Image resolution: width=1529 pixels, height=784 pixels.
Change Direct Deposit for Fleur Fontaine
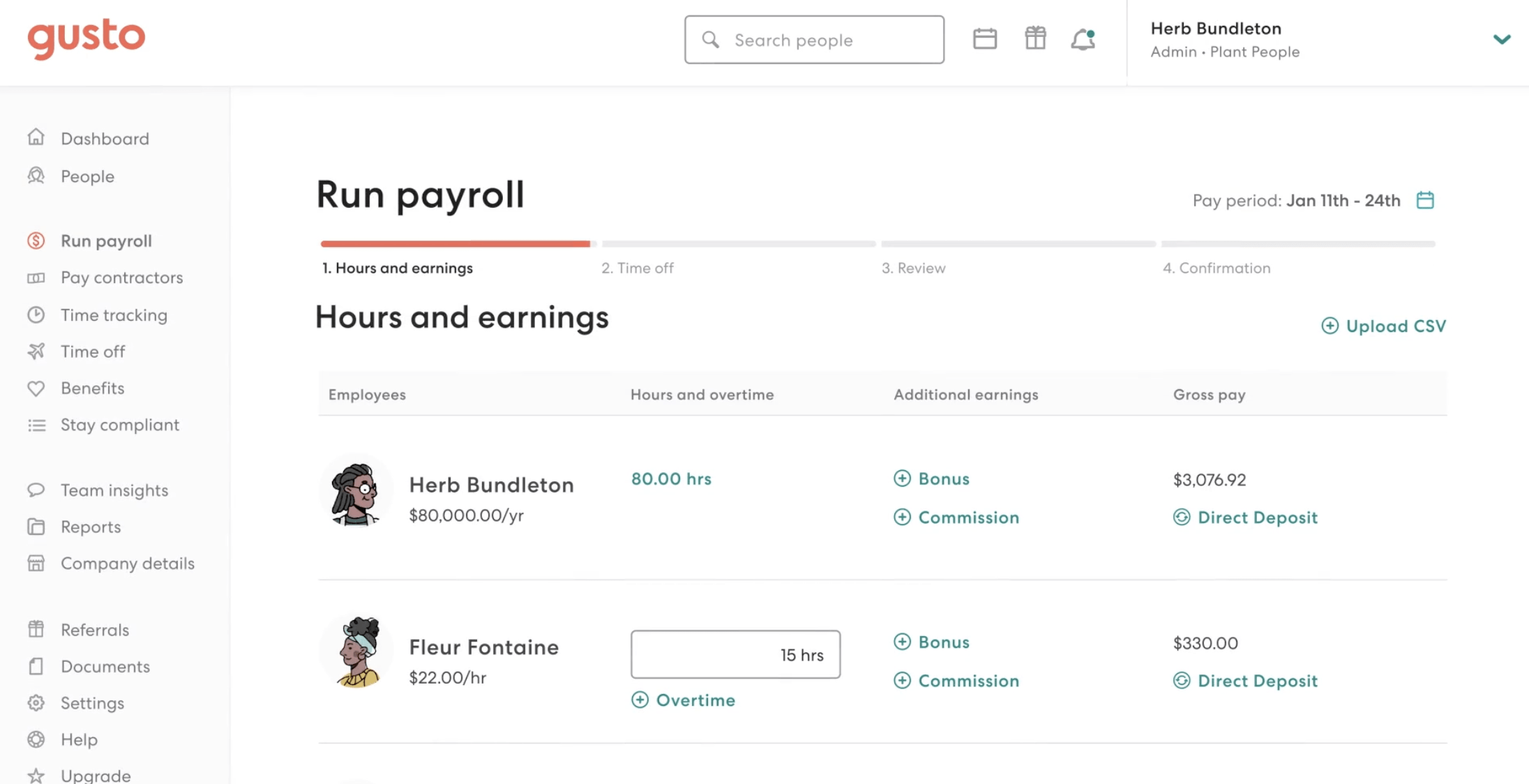1245,681
